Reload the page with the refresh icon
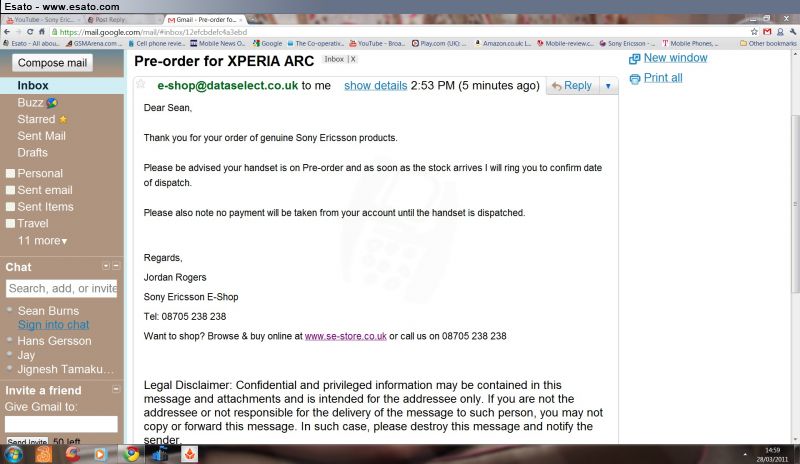 click(30, 32)
